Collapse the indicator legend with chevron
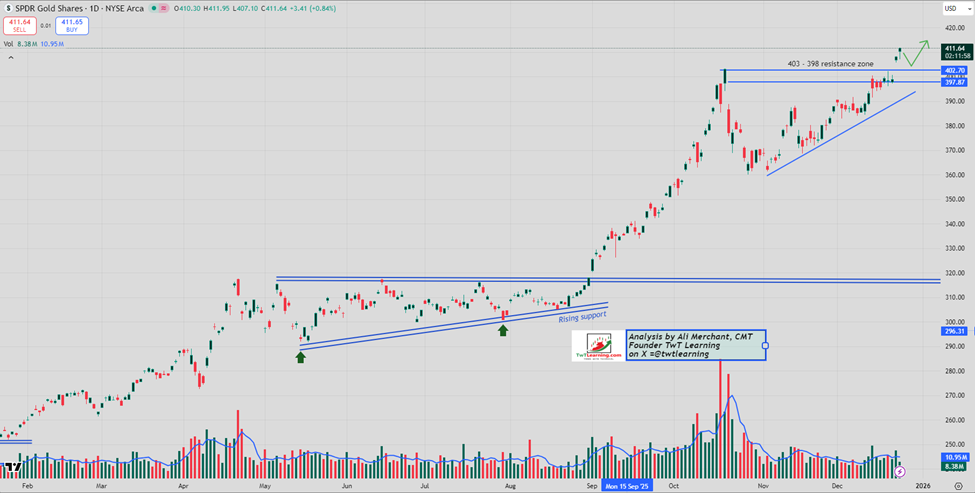The image size is (975, 493). click(11, 58)
